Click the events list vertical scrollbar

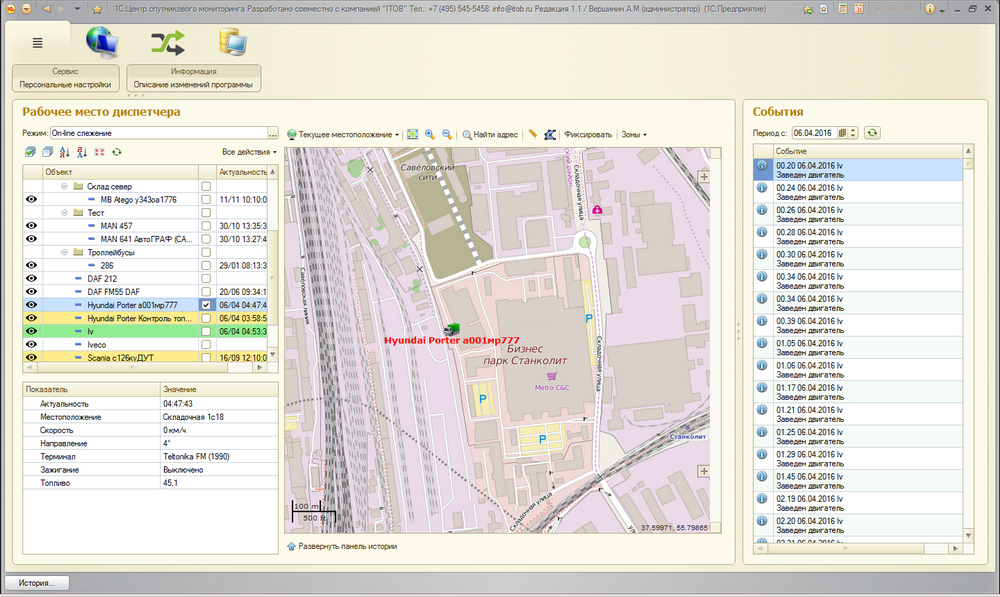tap(968, 343)
